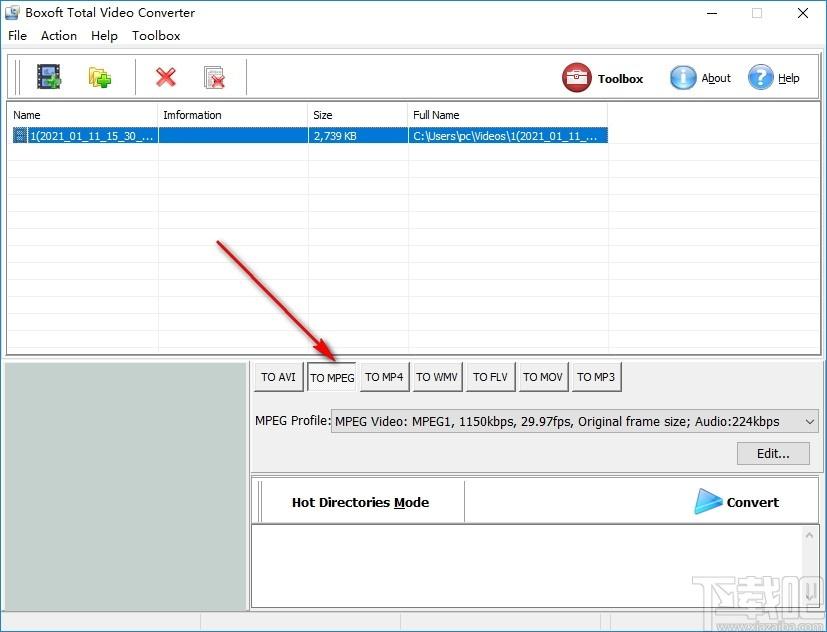Start conversion with the Convert button
The image size is (827, 632).
tap(737, 502)
